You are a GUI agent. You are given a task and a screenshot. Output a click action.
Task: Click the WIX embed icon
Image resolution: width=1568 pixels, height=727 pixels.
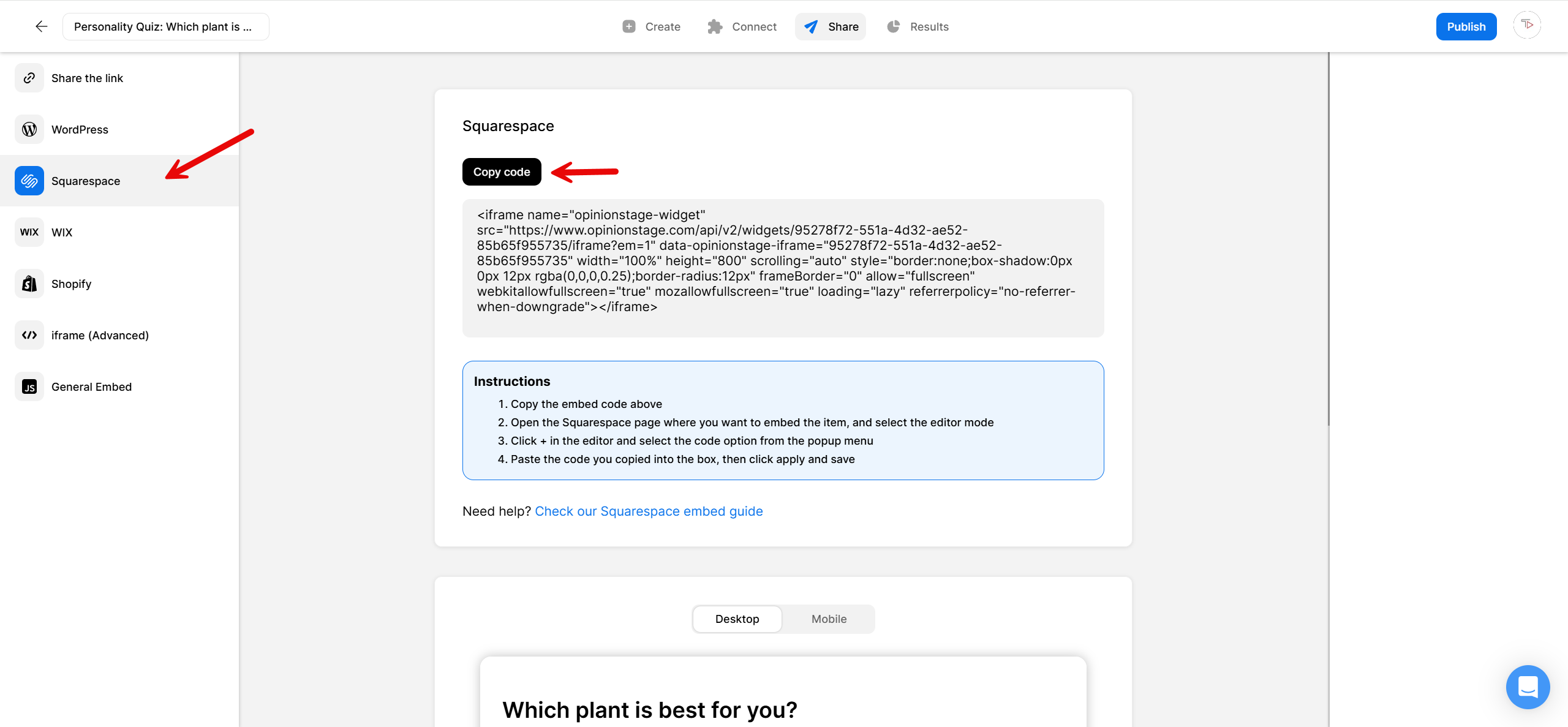click(29, 232)
